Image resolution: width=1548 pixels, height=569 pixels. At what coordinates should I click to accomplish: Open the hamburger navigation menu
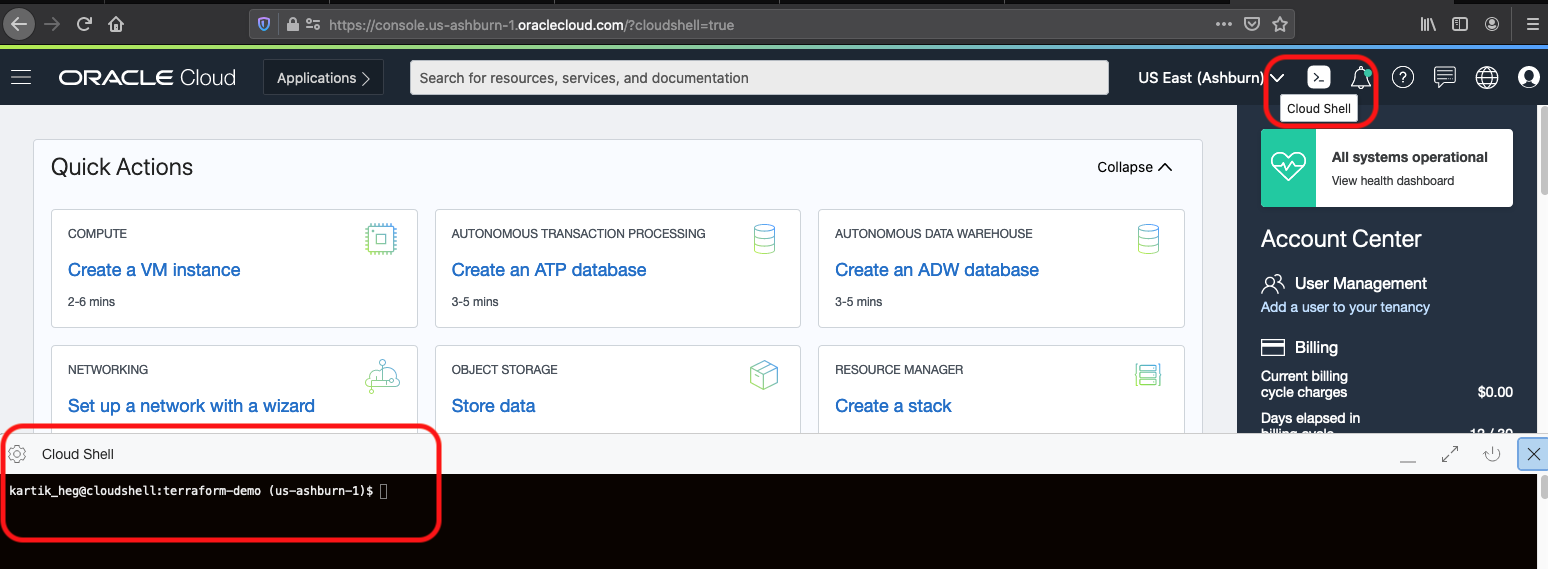pyautogui.click(x=21, y=77)
